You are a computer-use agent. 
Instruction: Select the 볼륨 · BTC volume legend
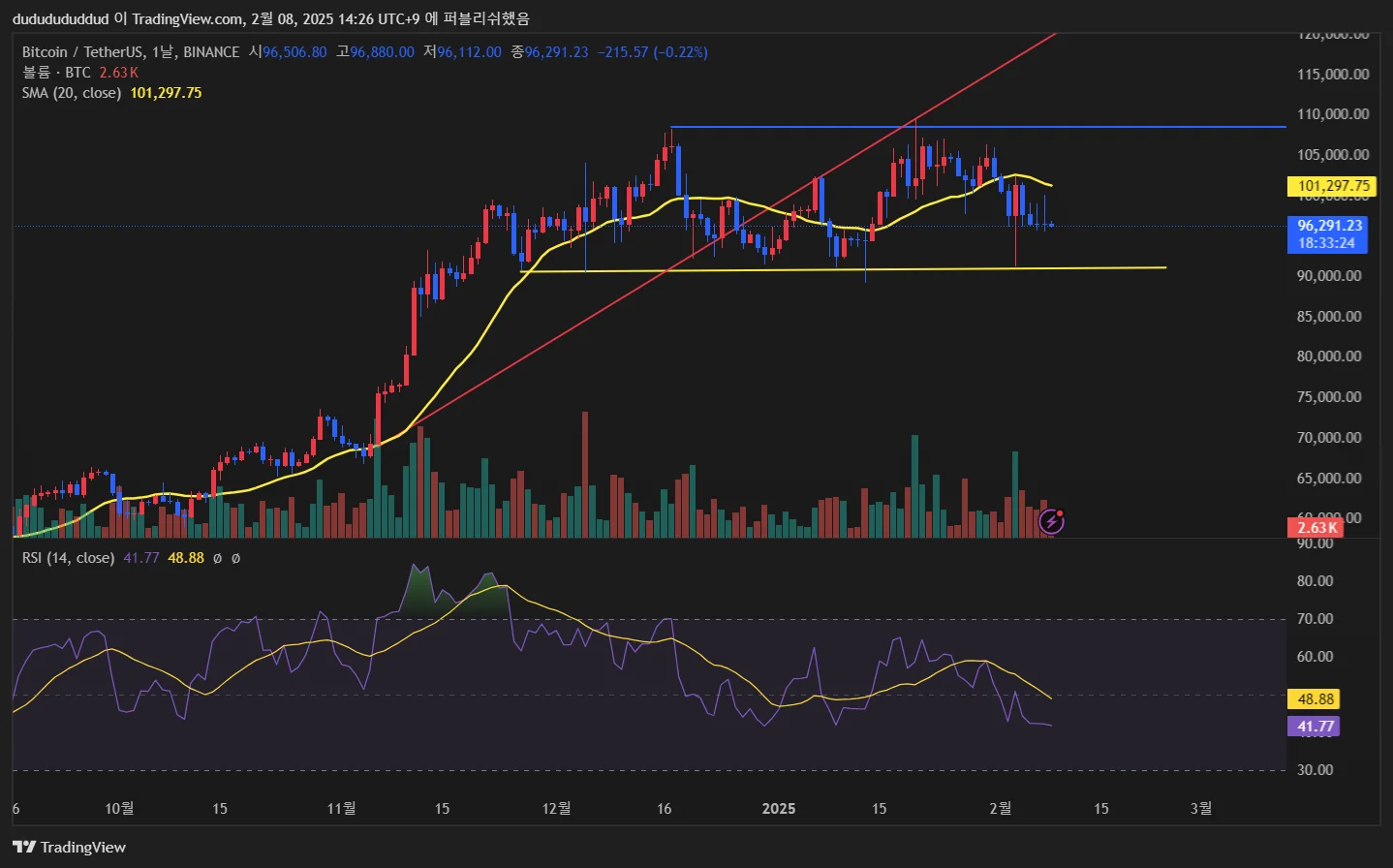coord(56,73)
